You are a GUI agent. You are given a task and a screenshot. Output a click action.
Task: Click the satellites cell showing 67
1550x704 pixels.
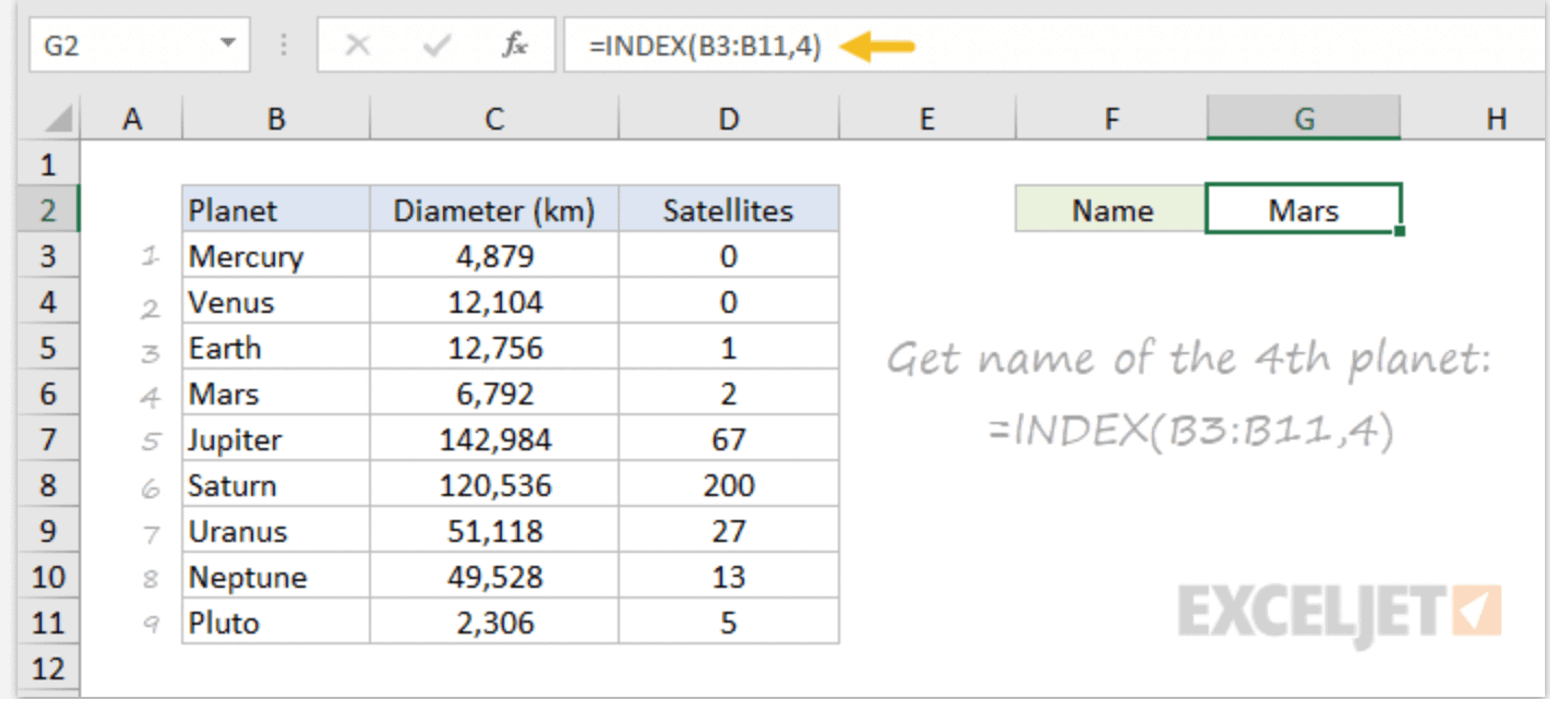[729, 440]
